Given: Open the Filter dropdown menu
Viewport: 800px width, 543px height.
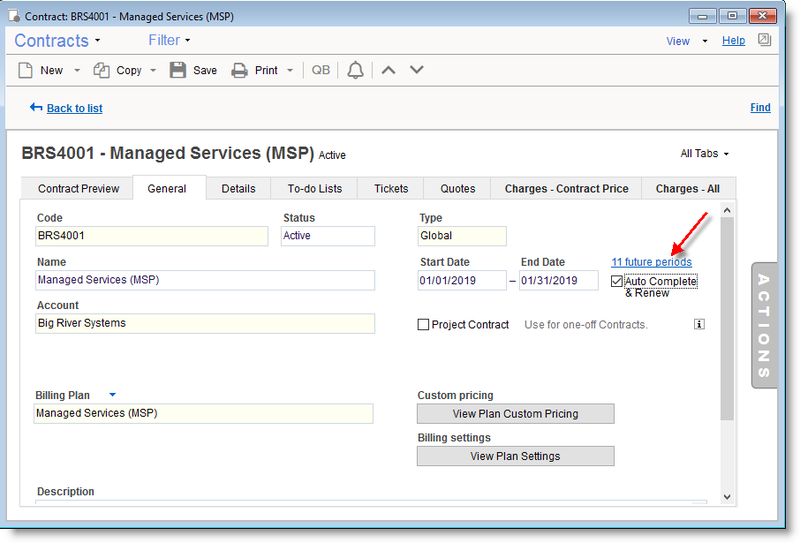Looking at the screenshot, I should pyautogui.click(x=169, y=40).
